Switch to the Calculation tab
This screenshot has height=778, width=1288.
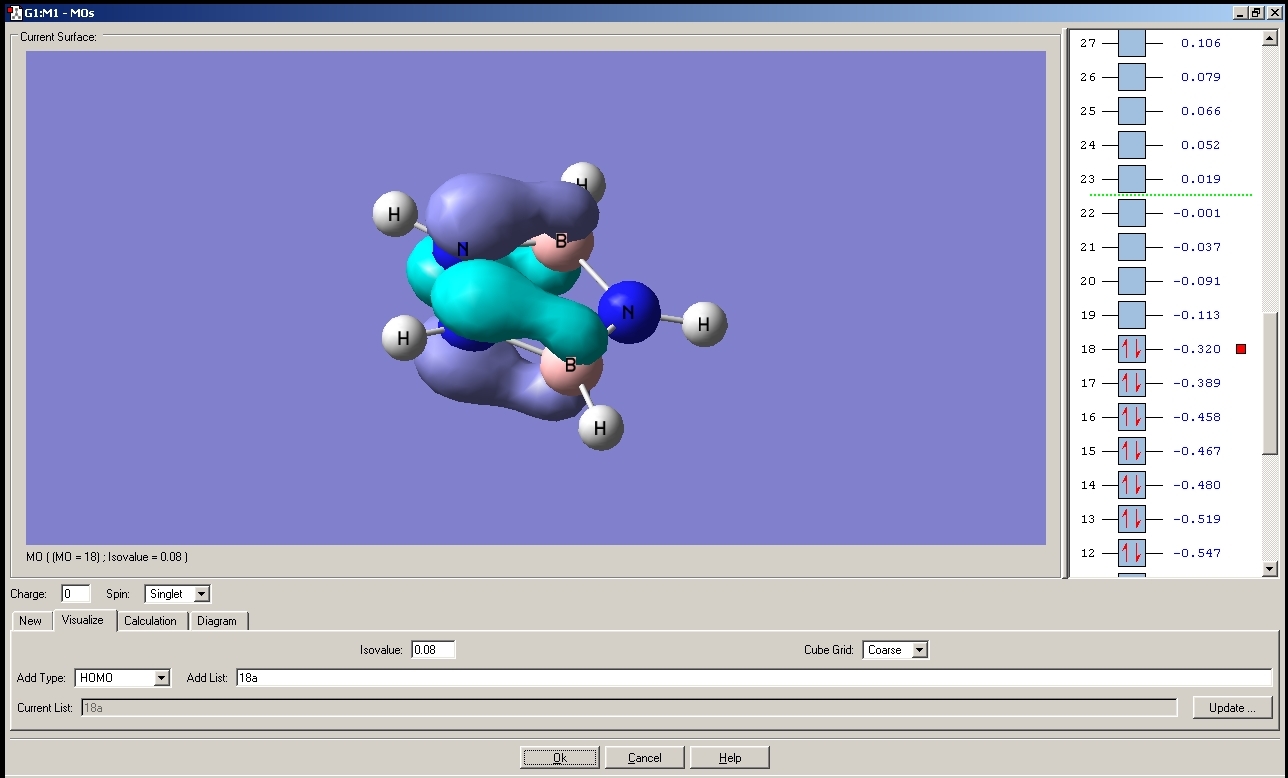click(150, 621)
